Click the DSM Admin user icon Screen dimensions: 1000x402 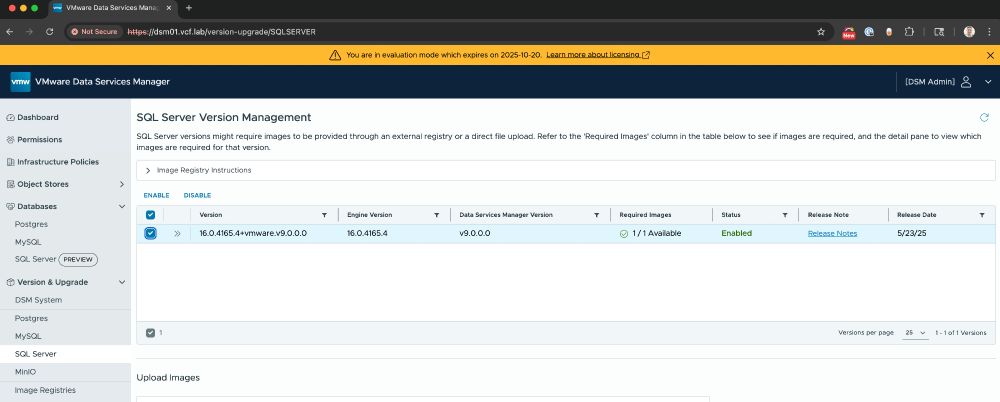tap(966, 82)
